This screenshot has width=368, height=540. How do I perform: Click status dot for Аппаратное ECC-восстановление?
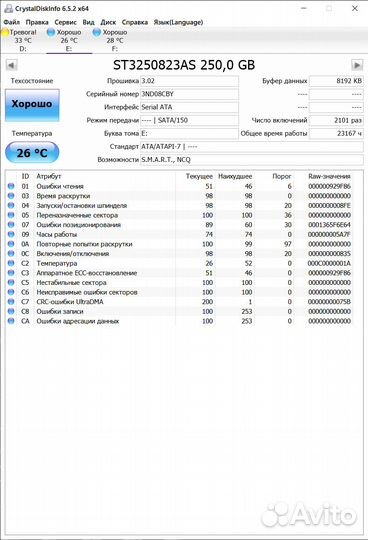click(11, 273)
